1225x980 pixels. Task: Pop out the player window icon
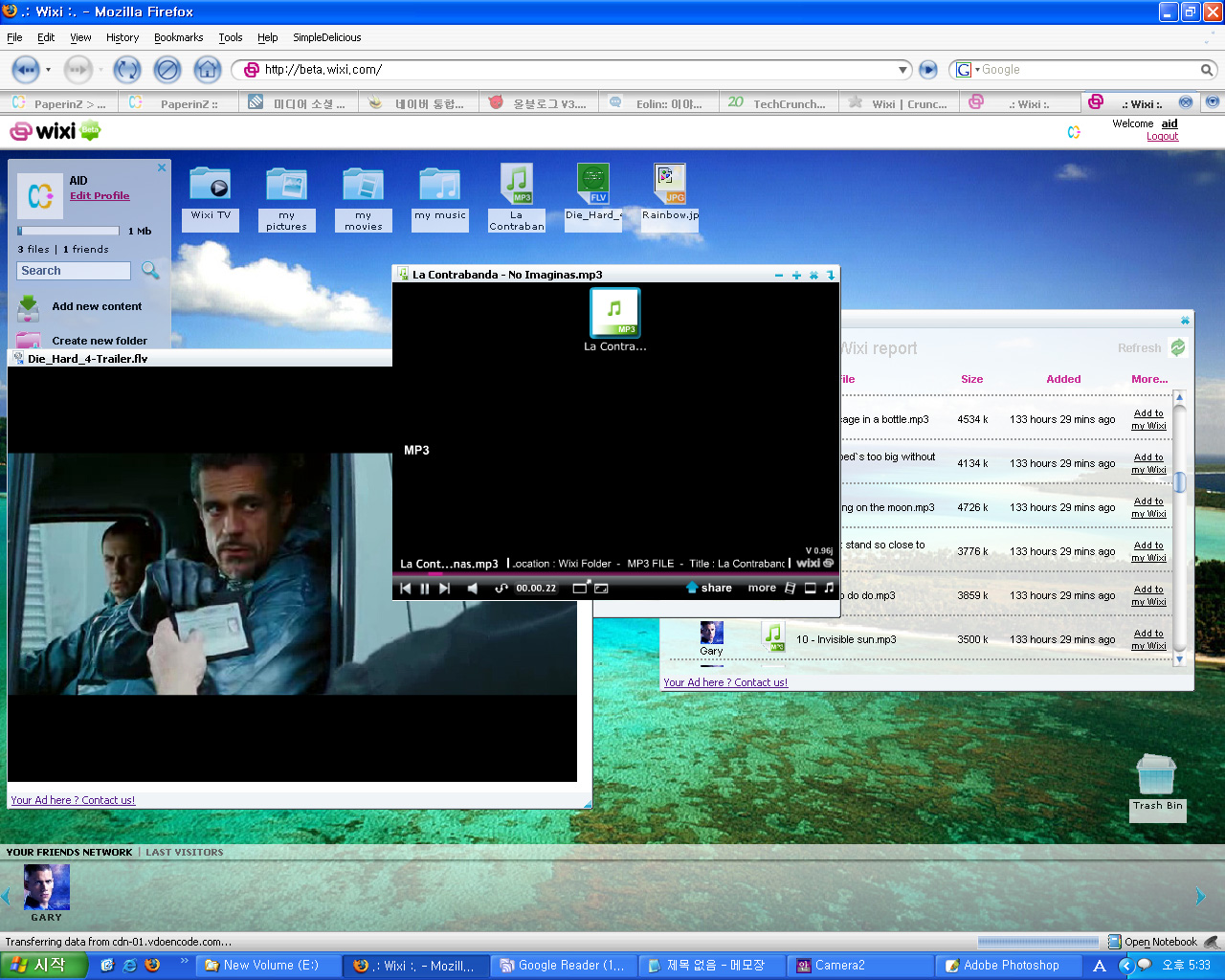pos(581,587)
